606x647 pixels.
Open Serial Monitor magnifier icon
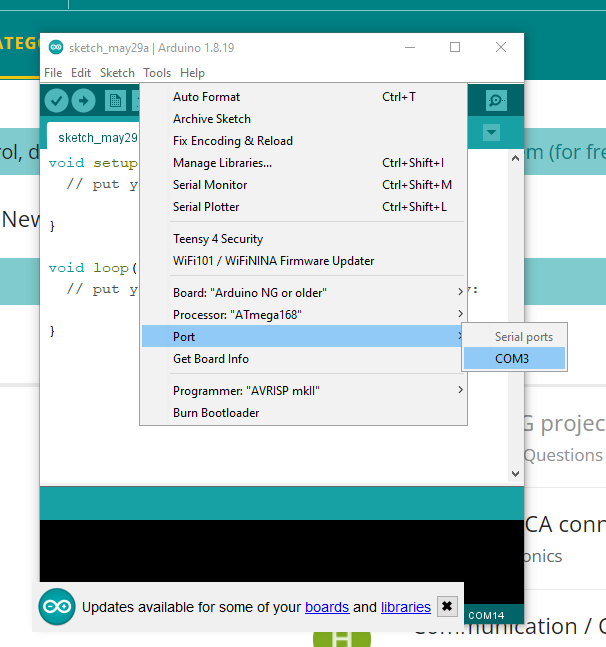pos(496,100)
